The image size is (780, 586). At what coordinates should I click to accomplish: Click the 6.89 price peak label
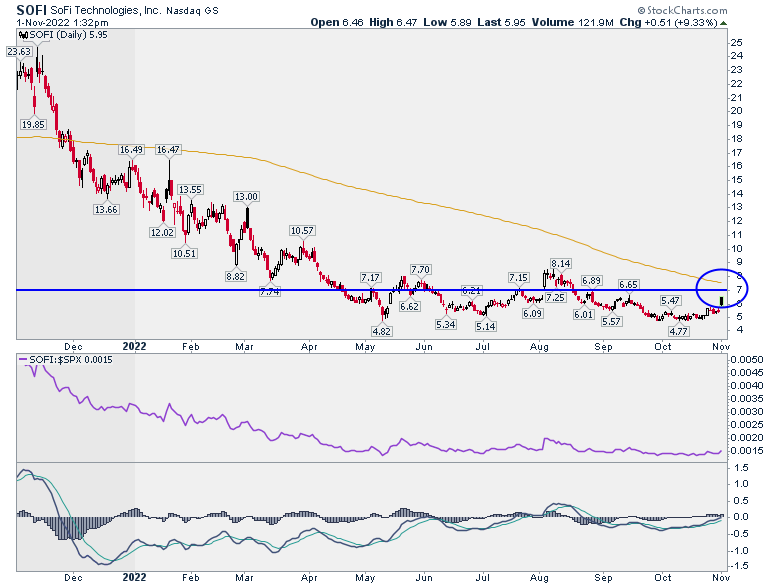click(x=591, y=281)
